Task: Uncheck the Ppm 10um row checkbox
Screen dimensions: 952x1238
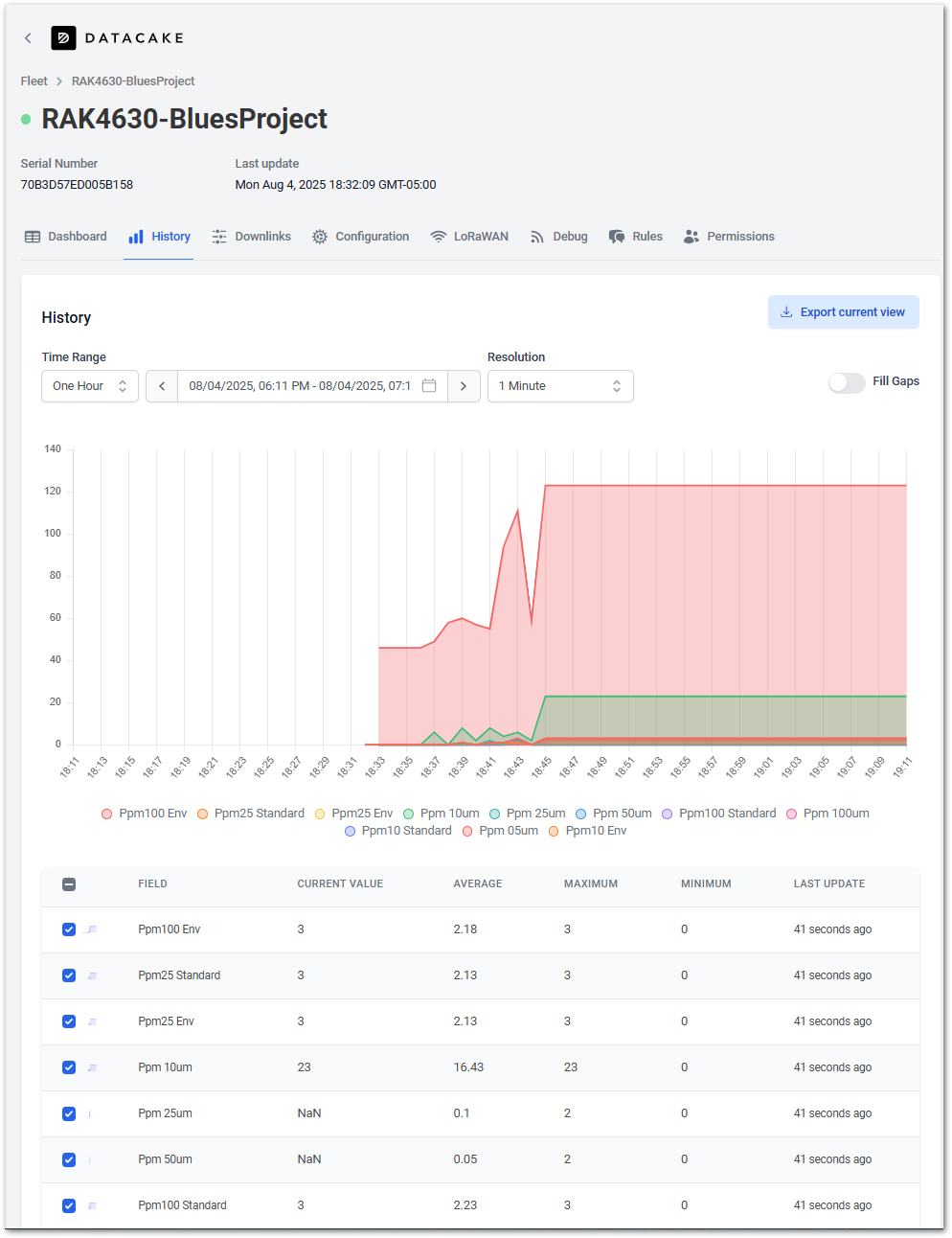Action: pos(69,1067)
